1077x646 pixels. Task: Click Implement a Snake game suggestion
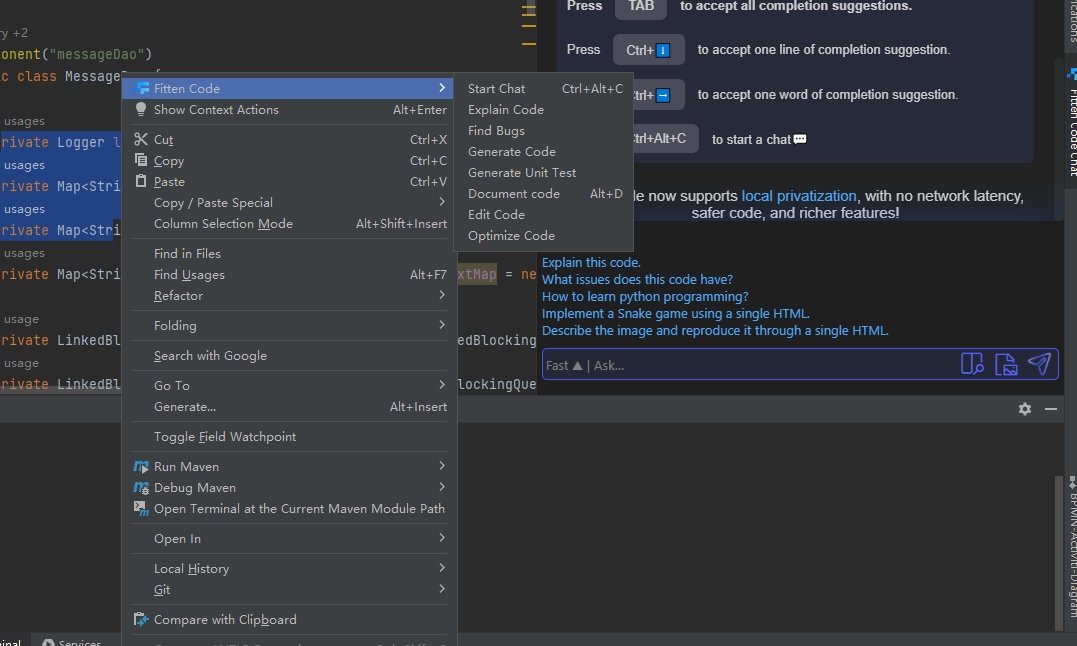tap(676, 314)
